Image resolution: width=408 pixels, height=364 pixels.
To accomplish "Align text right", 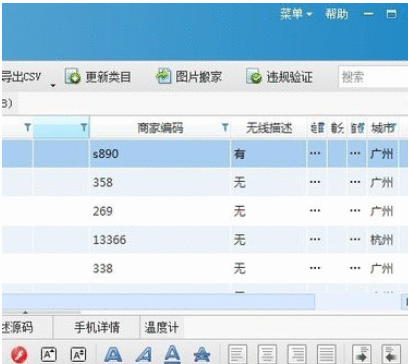I will click(297, 354).
